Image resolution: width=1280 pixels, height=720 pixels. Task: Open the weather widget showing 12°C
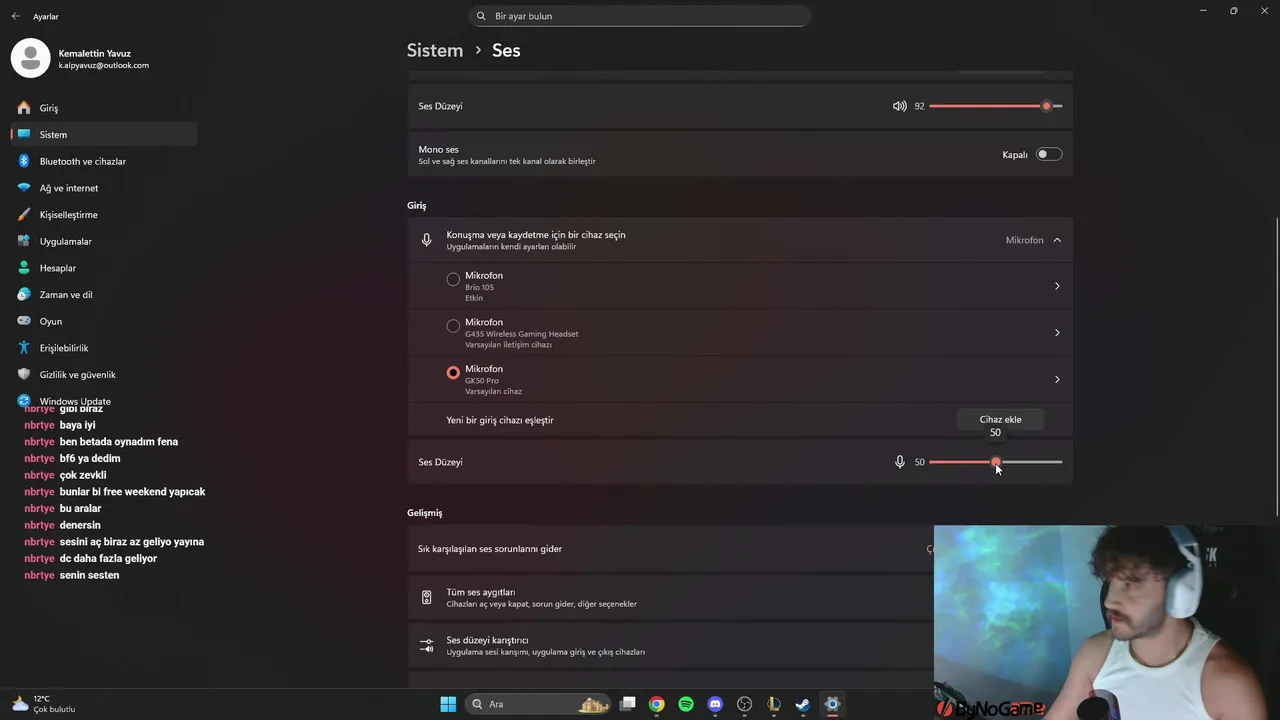coord(44,704)
